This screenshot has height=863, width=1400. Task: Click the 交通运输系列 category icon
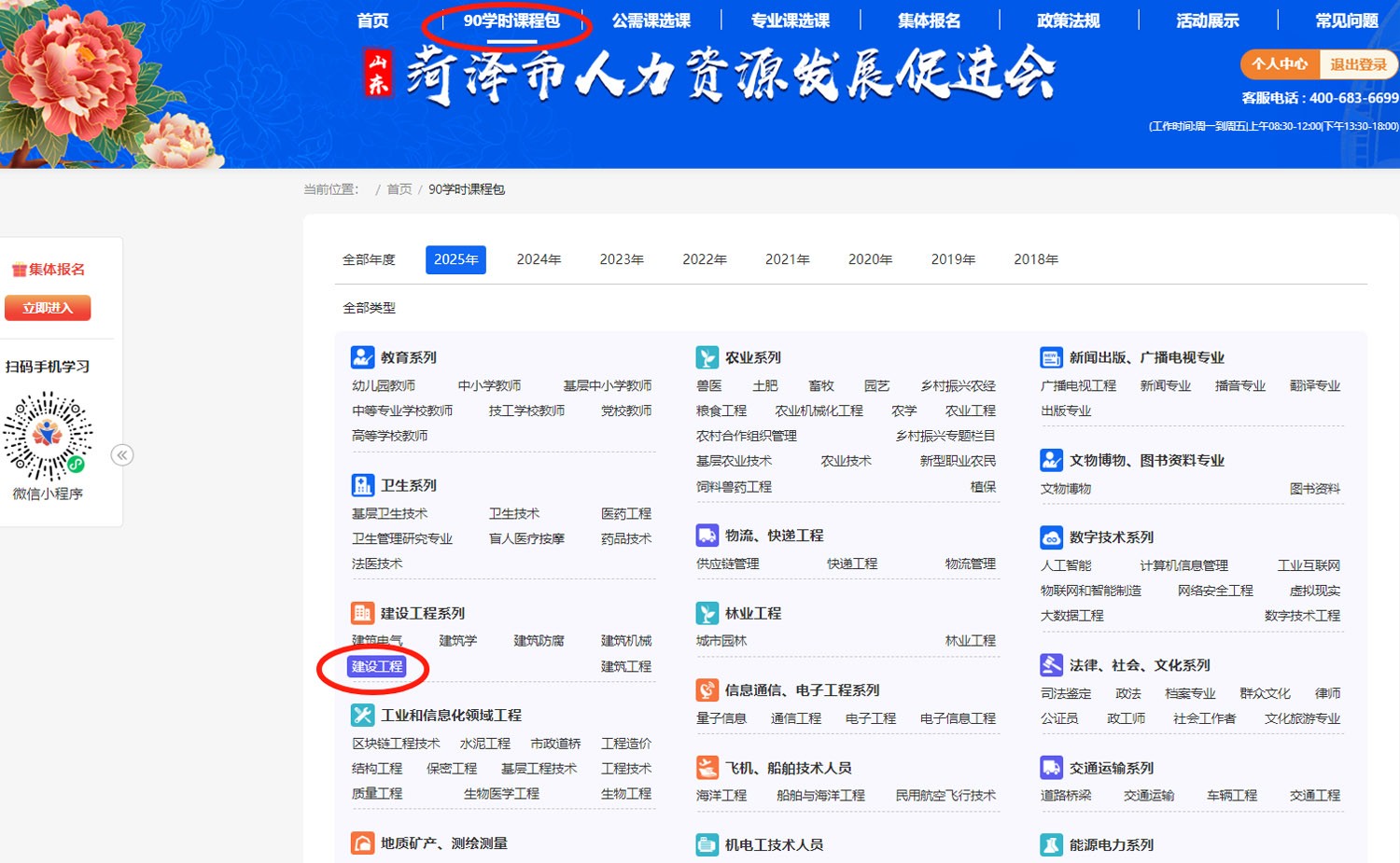pos(1051,768)
